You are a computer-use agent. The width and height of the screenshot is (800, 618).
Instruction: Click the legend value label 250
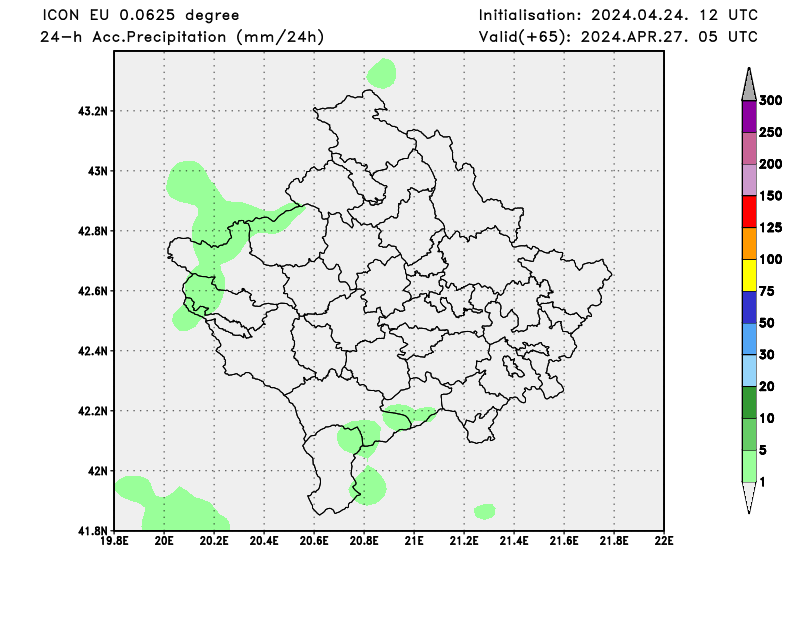771,133
